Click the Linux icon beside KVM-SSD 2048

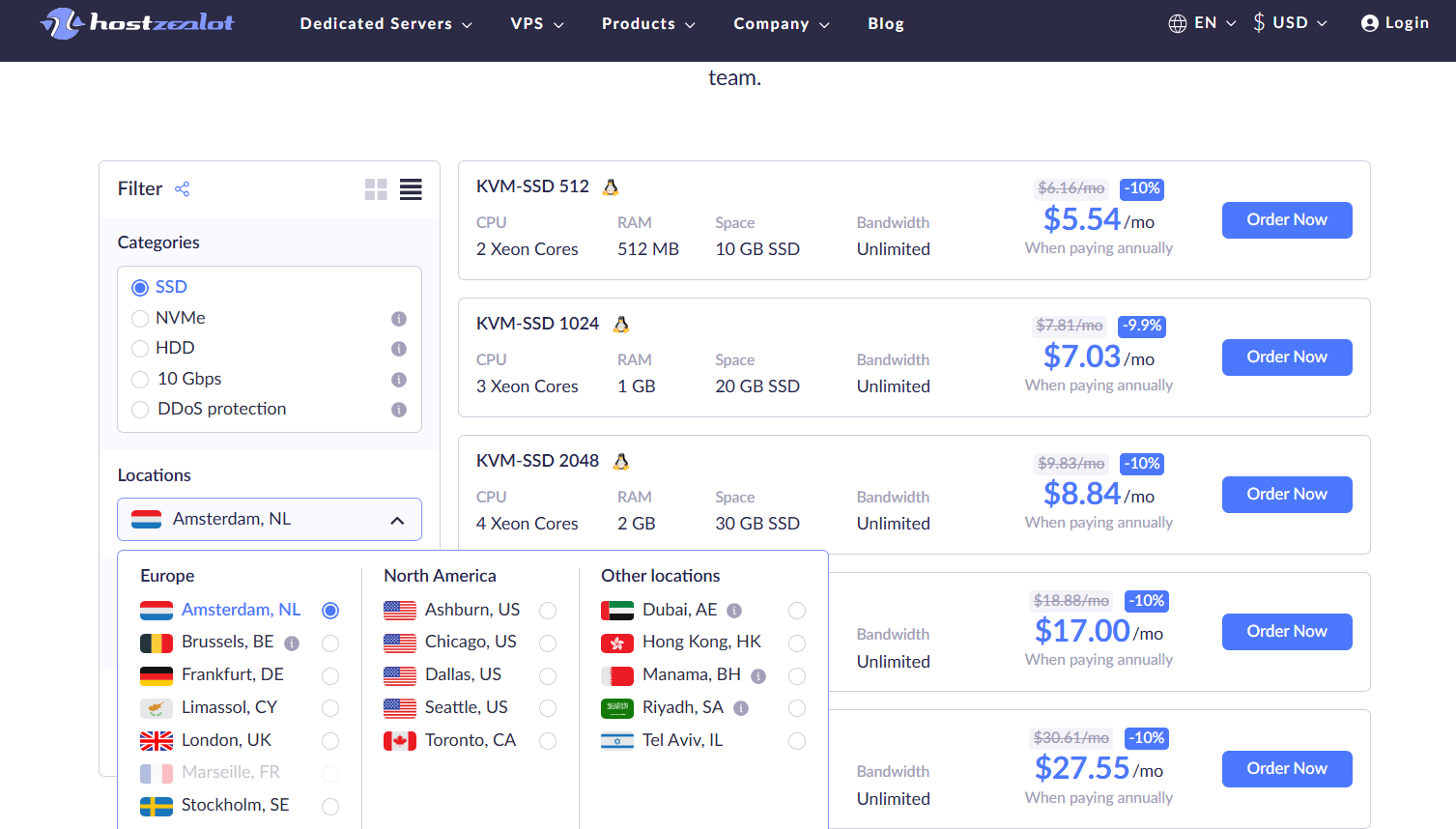pyautogui.click(x=621, y=461)
